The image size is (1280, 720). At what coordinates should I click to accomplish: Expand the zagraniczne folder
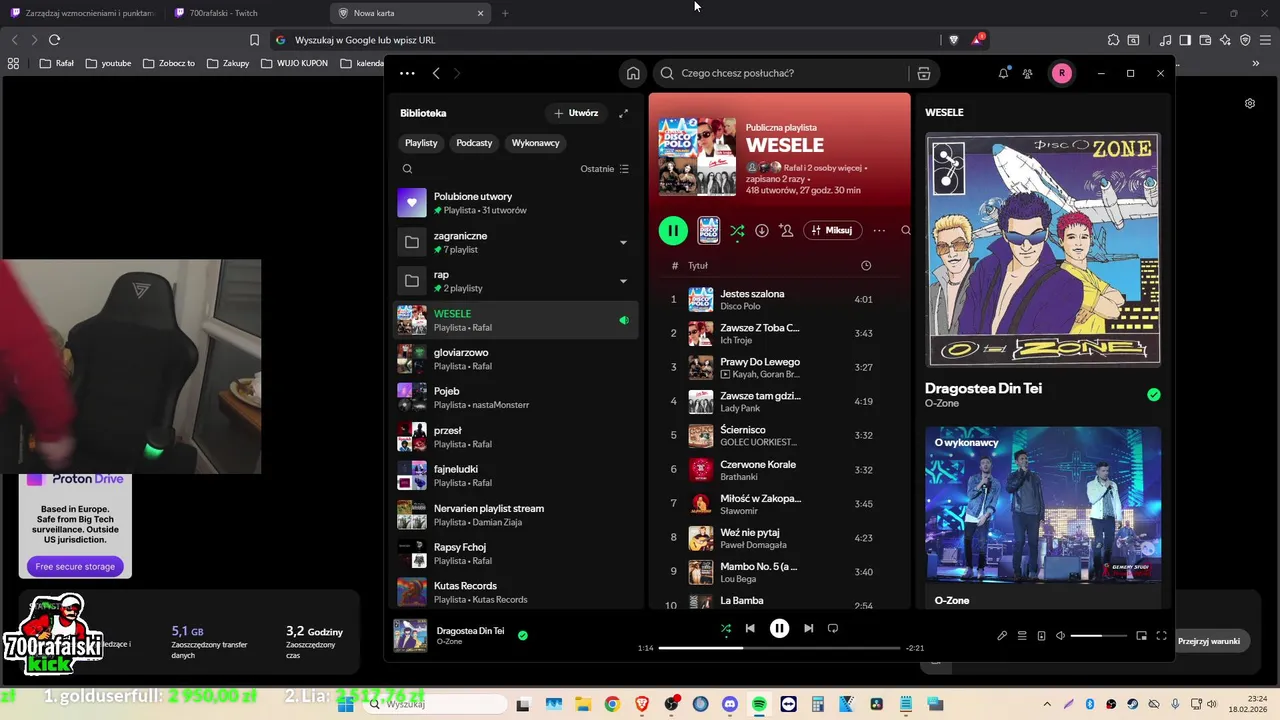point(623,242)
